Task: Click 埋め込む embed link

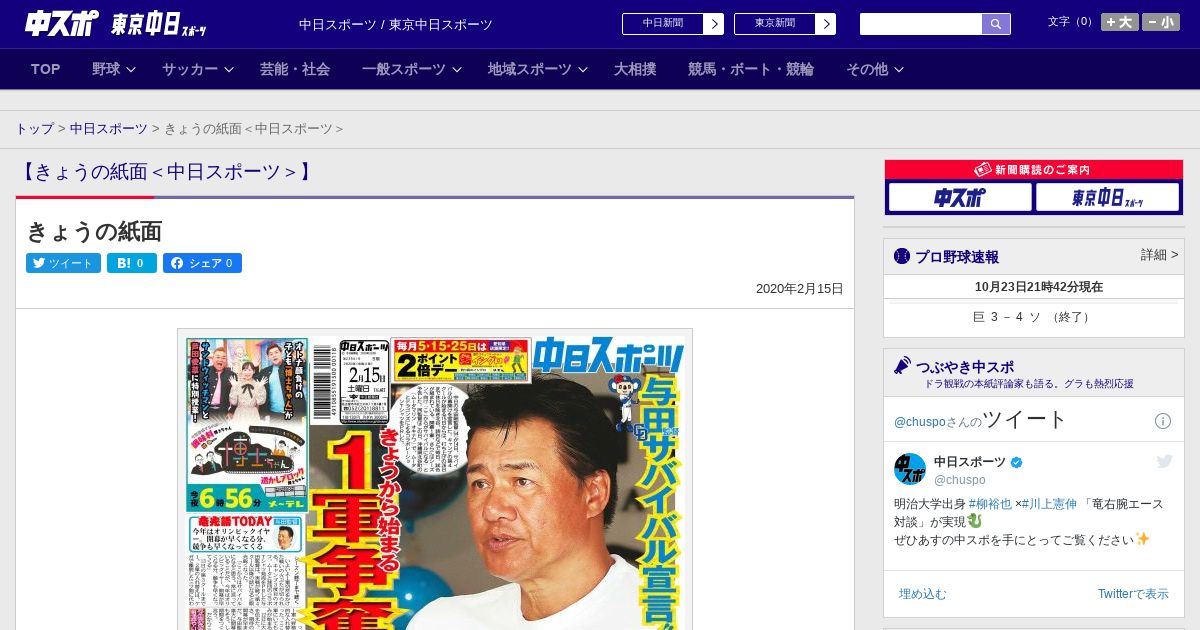Action: pos(922,594)
